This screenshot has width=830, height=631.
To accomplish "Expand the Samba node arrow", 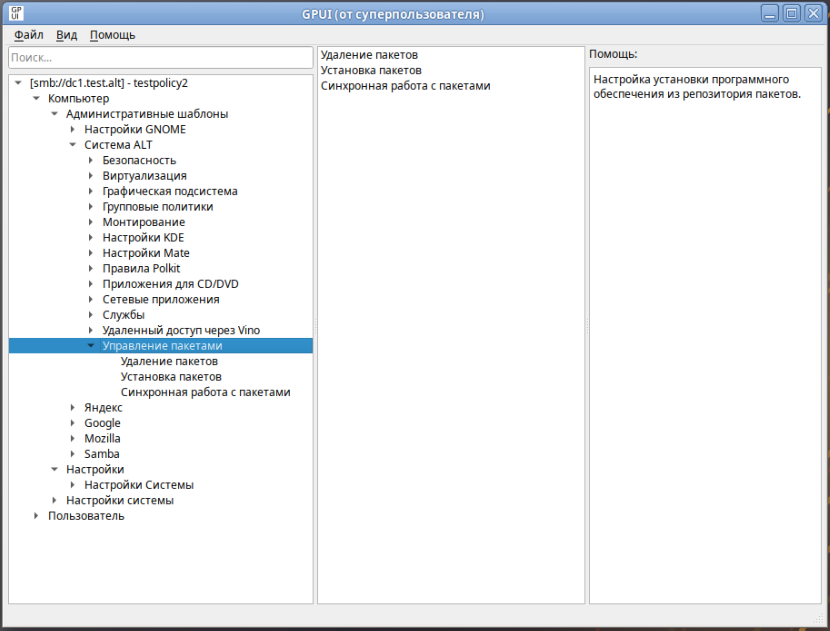I will (73, 454).
